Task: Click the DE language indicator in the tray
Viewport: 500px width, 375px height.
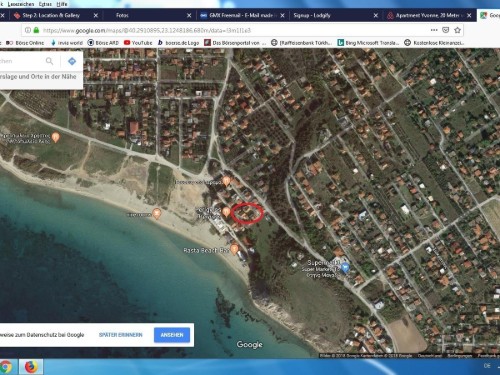Action: point(487,366)
